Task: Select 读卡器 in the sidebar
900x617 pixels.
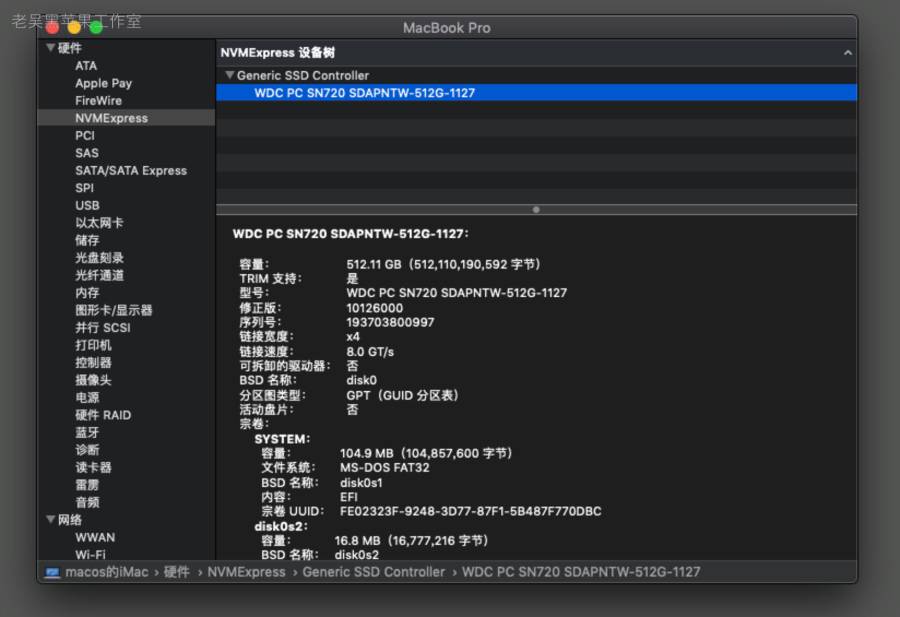Action: point(94,467)
